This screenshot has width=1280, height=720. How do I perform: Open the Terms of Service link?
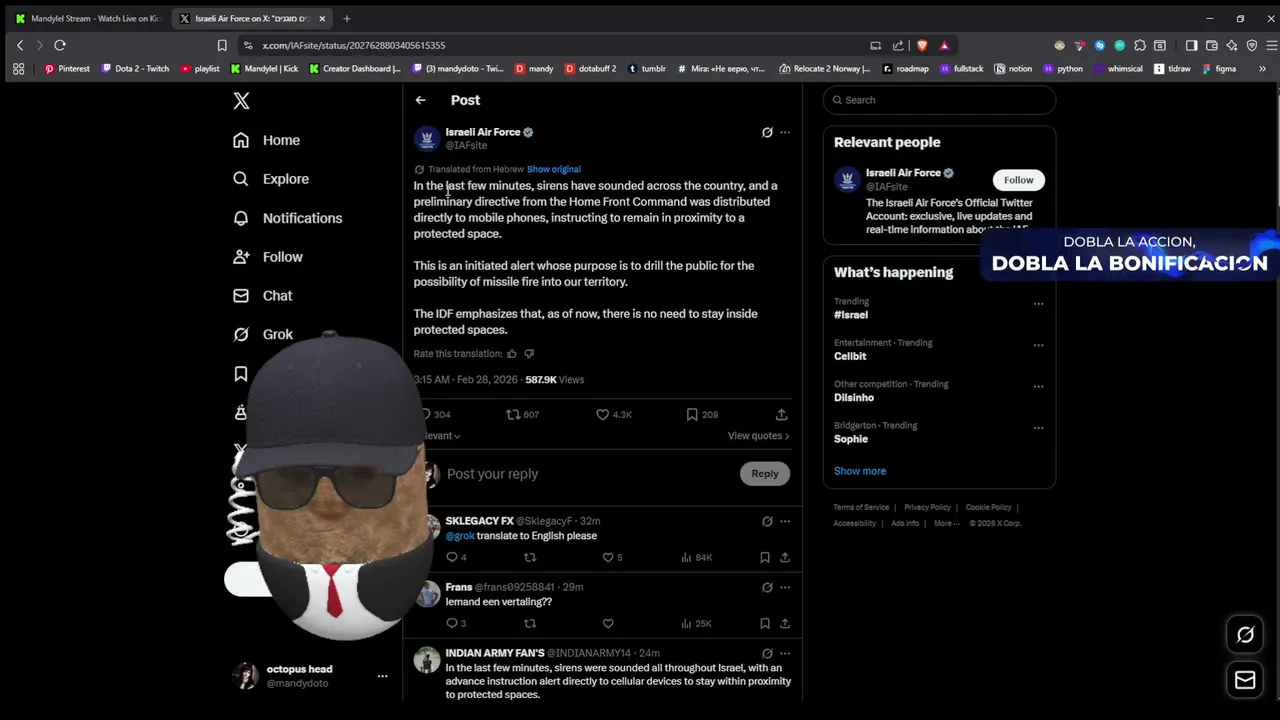point(861,508)
